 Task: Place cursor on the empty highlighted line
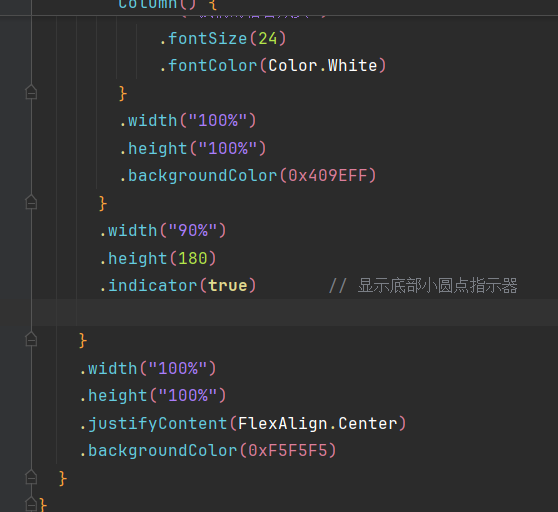295,313
